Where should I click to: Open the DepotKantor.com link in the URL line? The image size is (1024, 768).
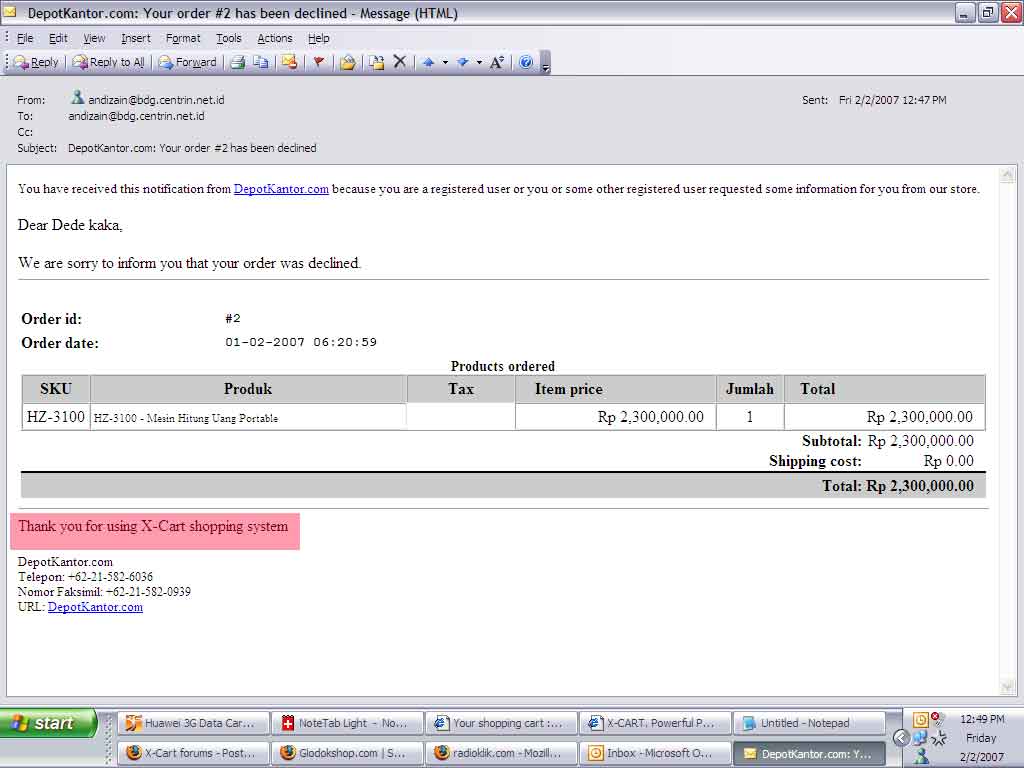[x=95, y=607]
